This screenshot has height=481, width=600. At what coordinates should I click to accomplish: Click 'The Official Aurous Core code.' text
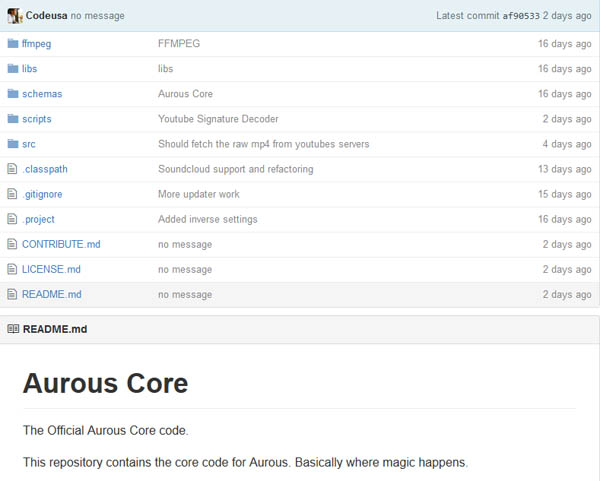click(106, 430)
